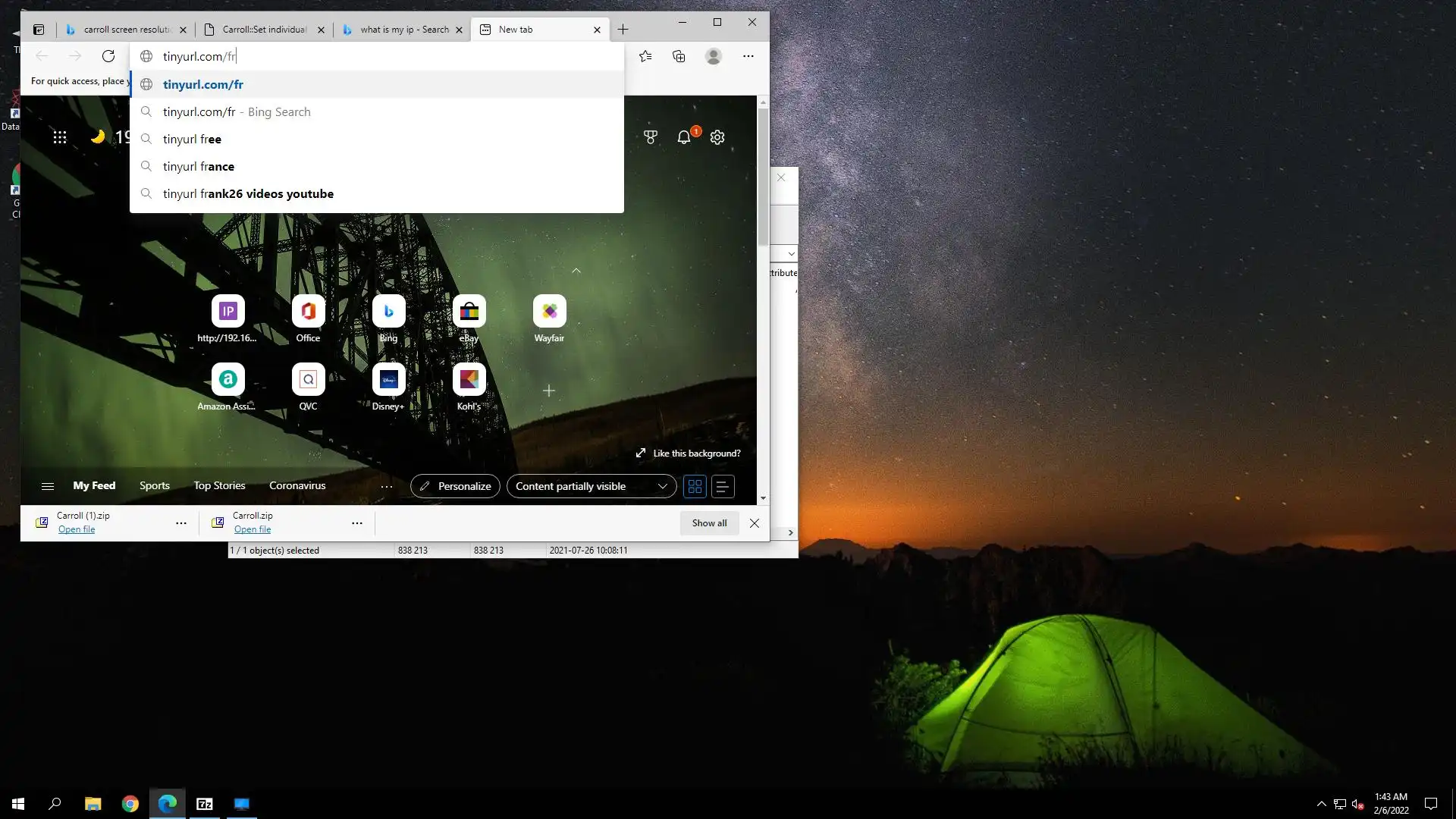Select 'tinyurl free' search suggestion
1456x819 pixels.
click(192, 140)
